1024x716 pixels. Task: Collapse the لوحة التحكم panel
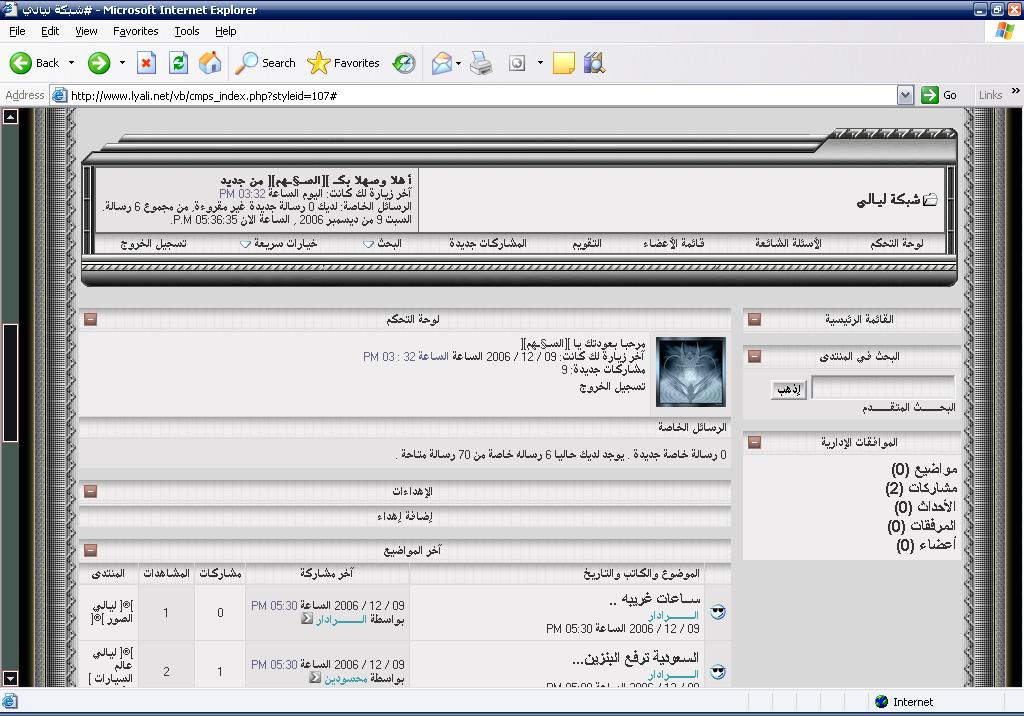tap(91, 320)
